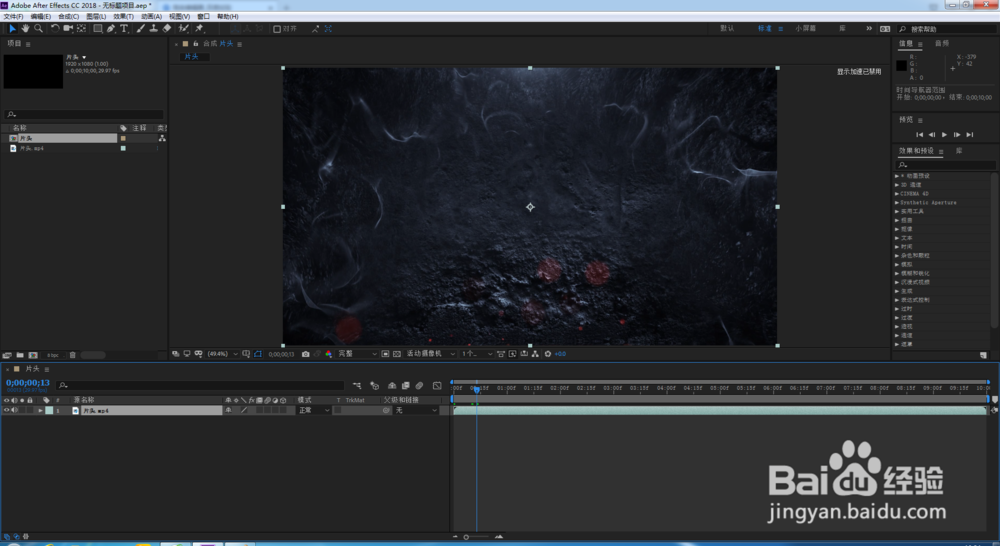This screenshot has height=546, width=1000.
Task: Enable the 对齐 snapping checkbox
Action: 277,29
